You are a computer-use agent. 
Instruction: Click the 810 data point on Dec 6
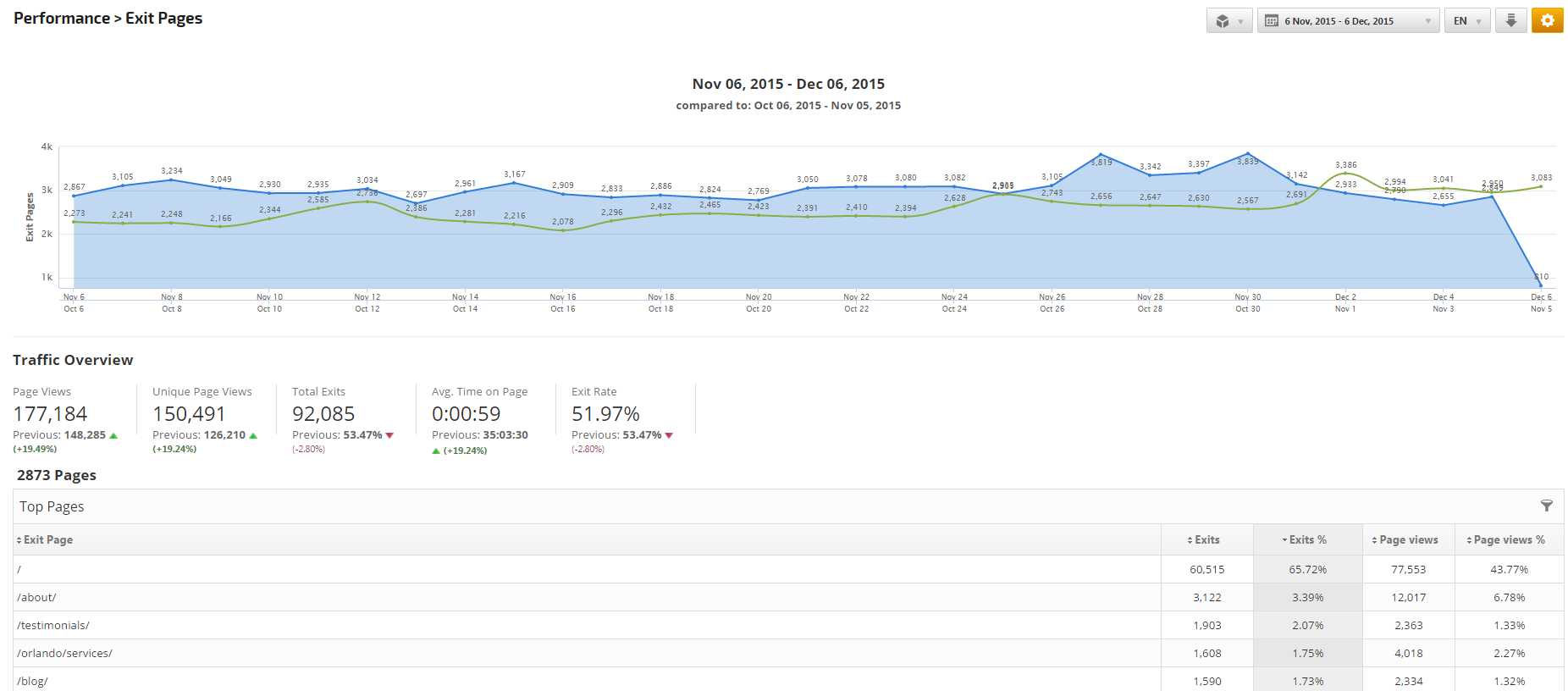click(1540, 285)
